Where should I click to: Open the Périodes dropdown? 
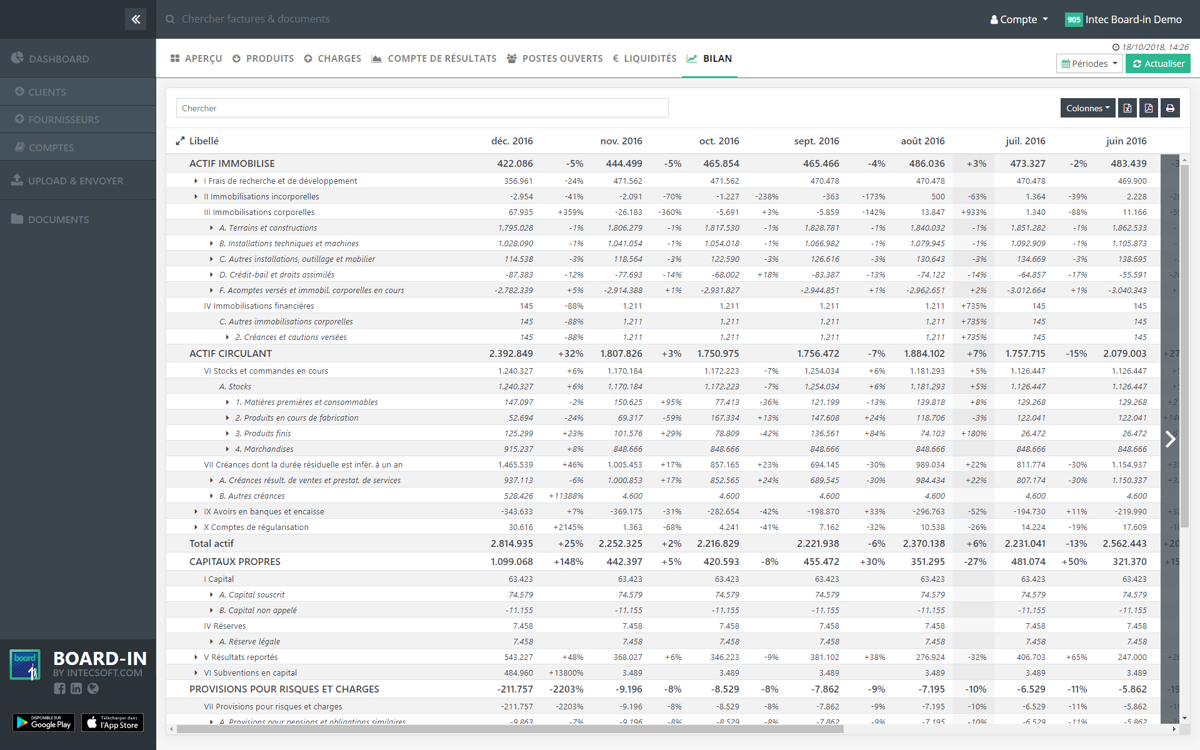[x=1088, y=64]
